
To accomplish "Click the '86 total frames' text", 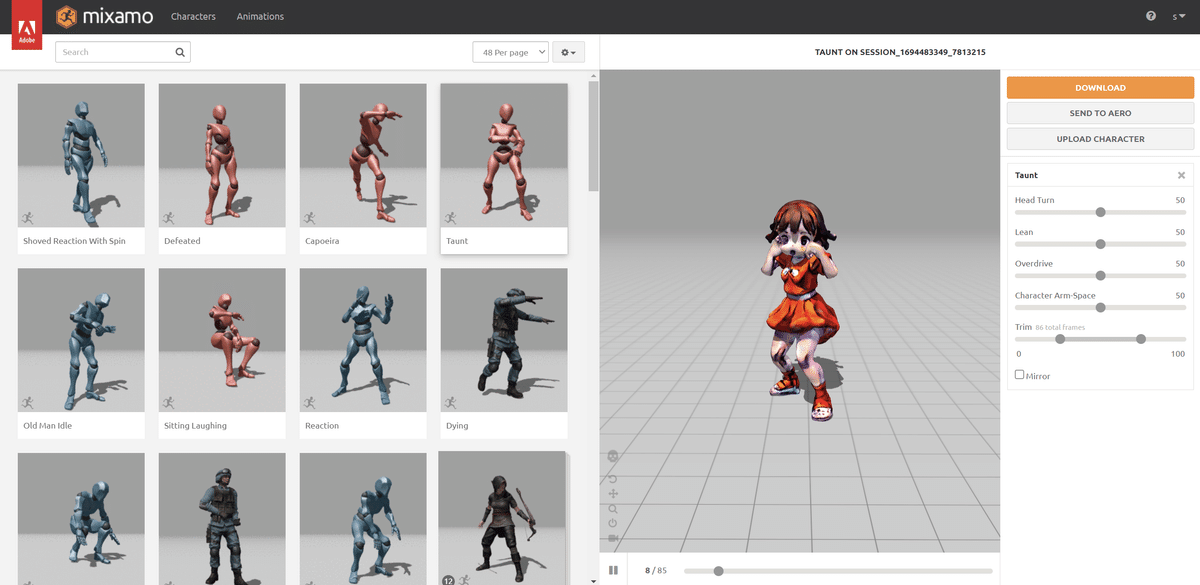I will tap(1060, 327).
